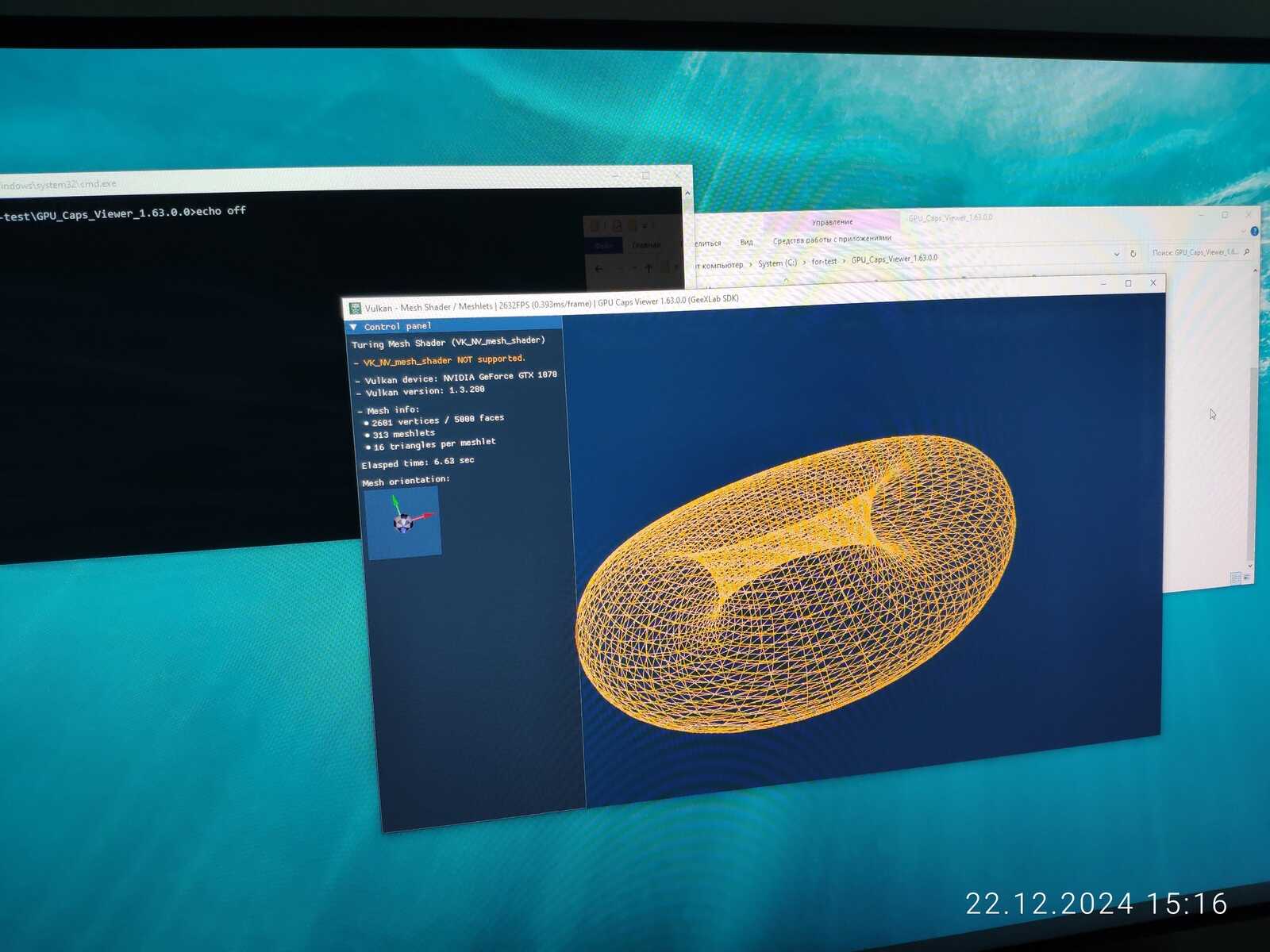Click the Explorer search magnifier icon

click(1247, 251)
